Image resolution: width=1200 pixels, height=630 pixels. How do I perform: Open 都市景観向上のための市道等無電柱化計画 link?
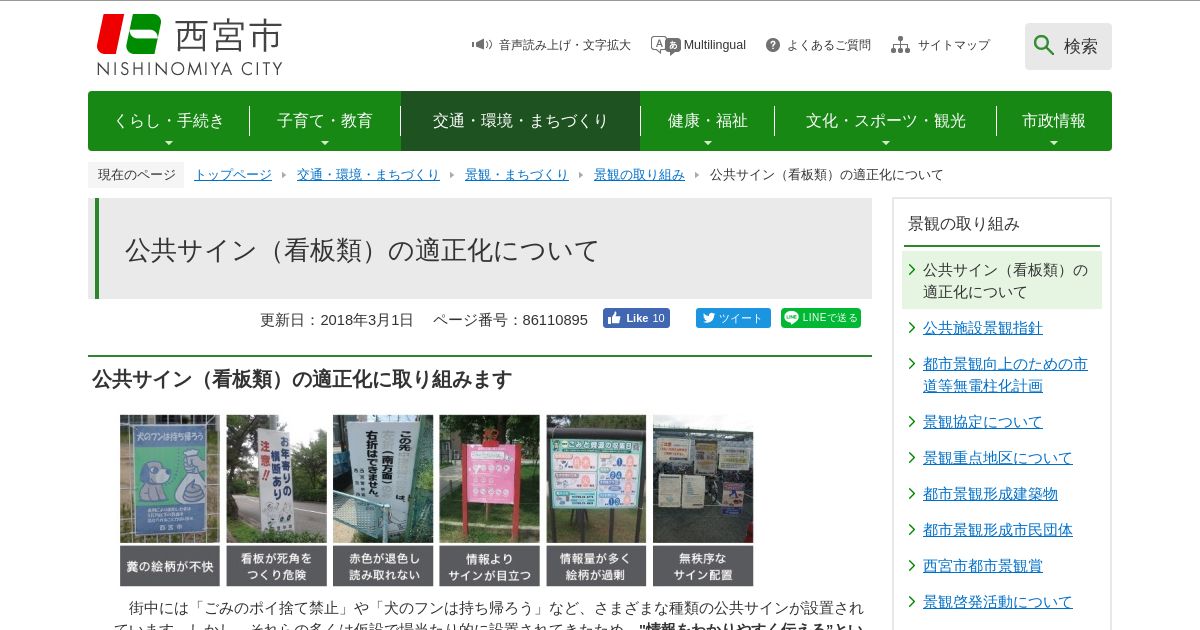point(1005,375)
